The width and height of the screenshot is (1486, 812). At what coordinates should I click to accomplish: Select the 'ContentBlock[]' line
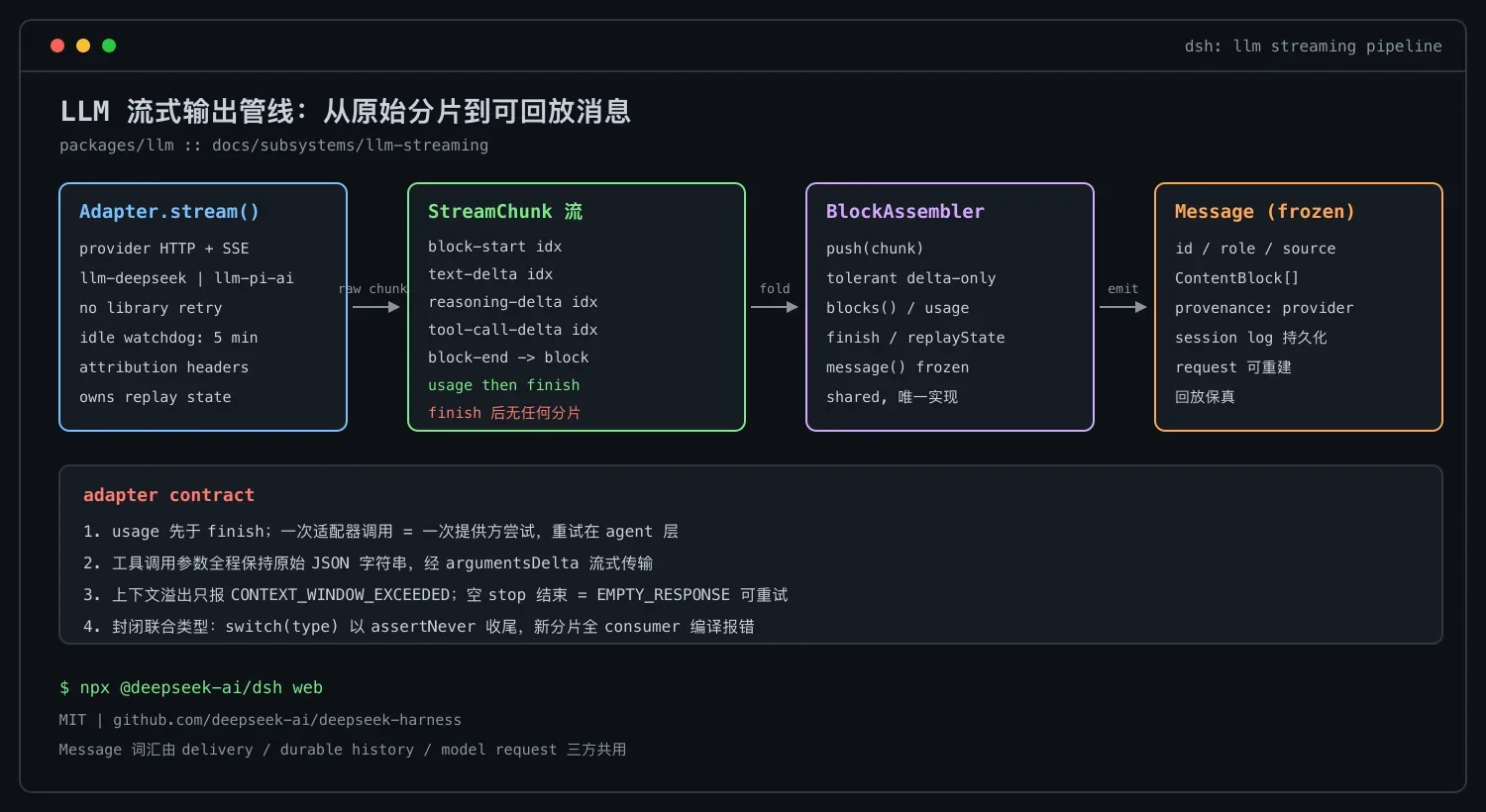pos(1236,278)
